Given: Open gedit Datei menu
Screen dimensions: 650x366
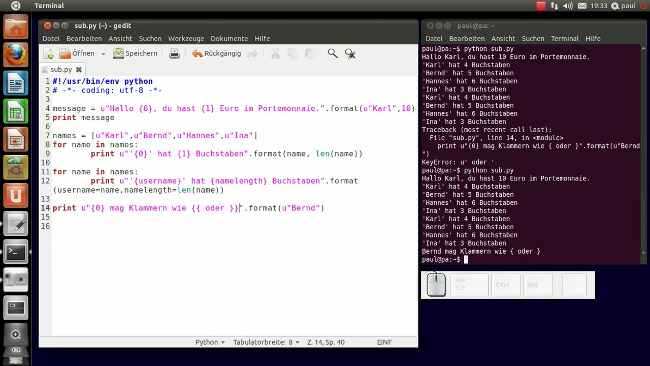Looking at the screenshot, I should pyautogui.click(x=51, y=39).
